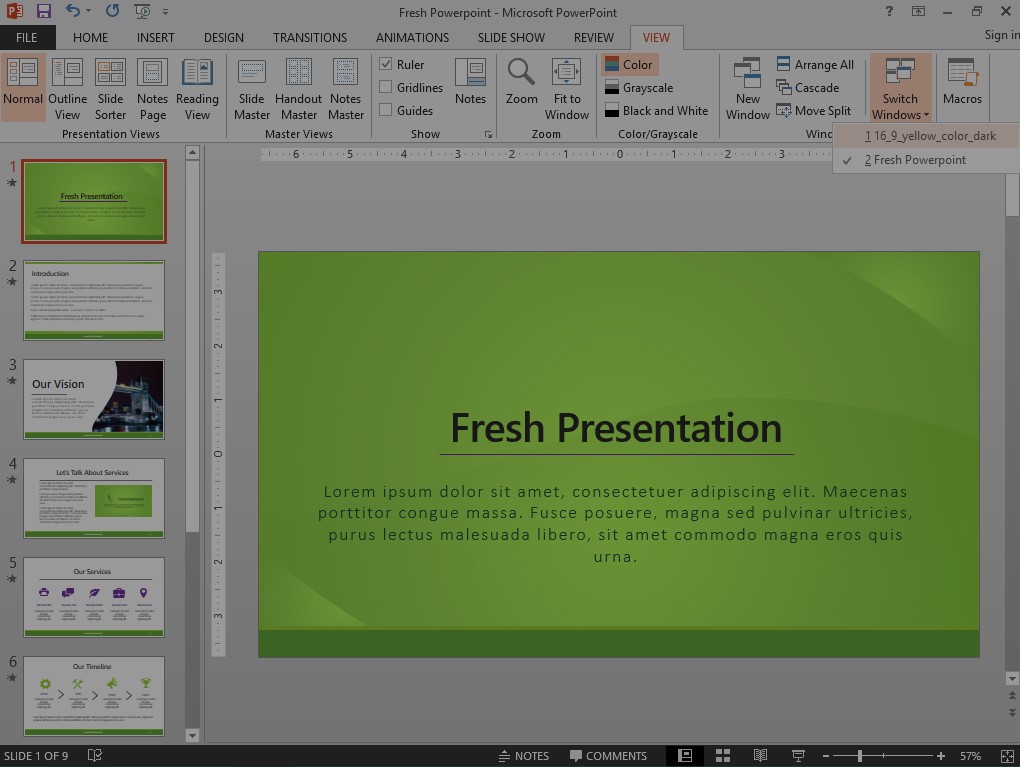The width and height of the screenshot is (1020, 767).
Task: Select 16_9_yellow_color_dark window from list
Action: pyautogui.click(x=930, y=136)
